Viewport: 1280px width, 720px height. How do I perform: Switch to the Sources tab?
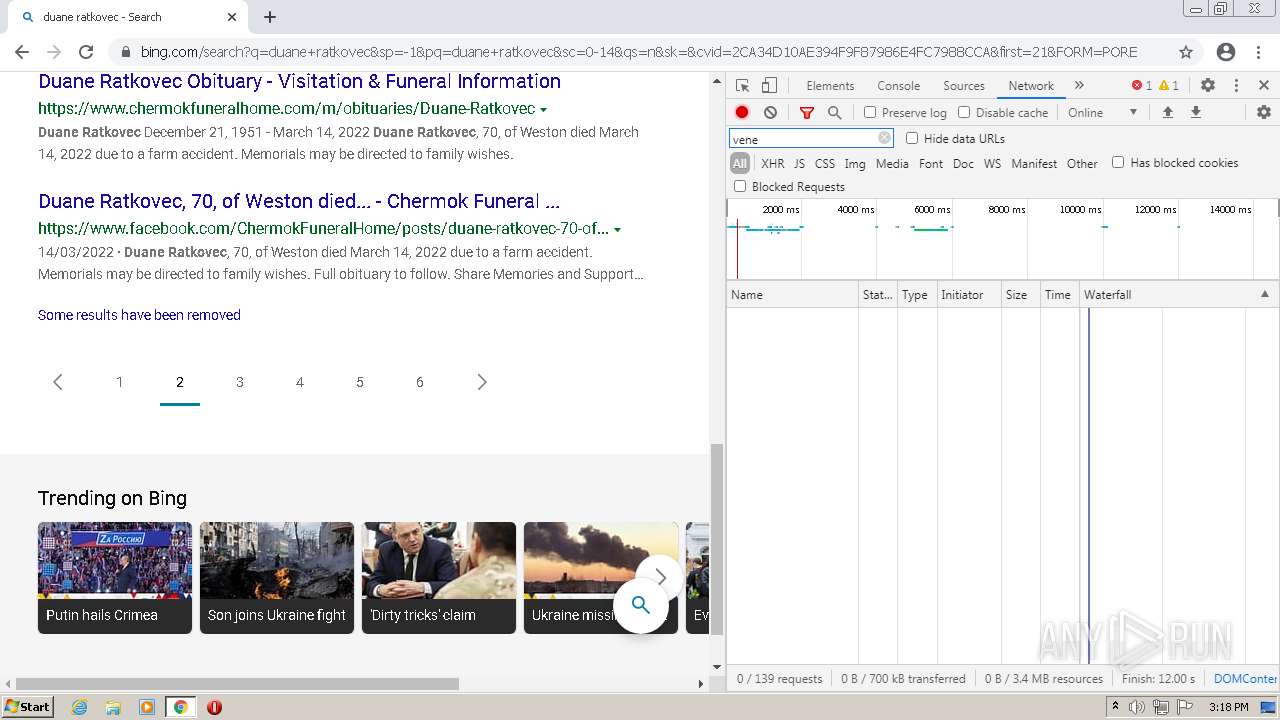[x=964, y=86]
